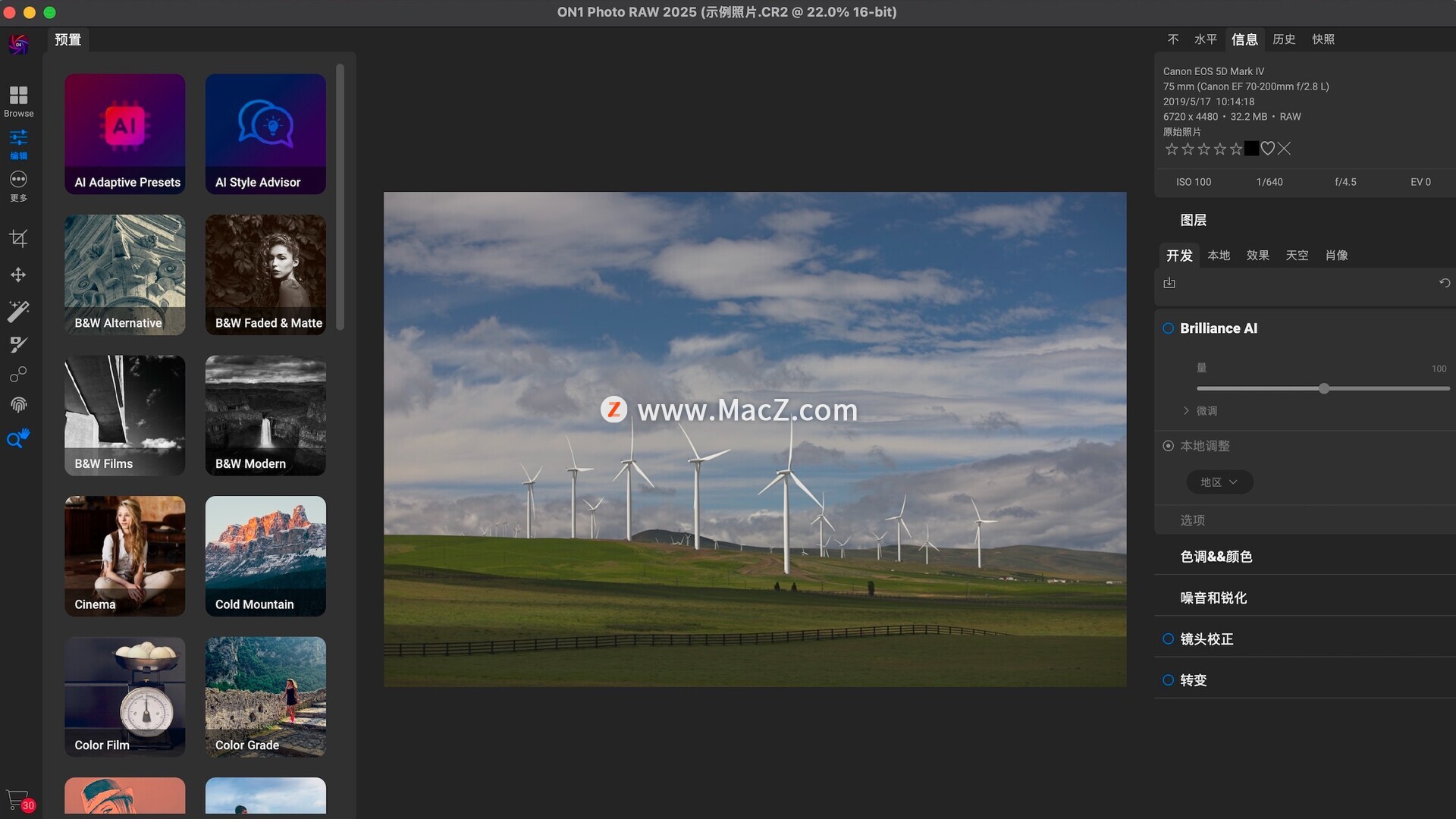The image size is (1456, 819).
Task: Click the 1/640 shutter speed value
Action: point(1269,182)
